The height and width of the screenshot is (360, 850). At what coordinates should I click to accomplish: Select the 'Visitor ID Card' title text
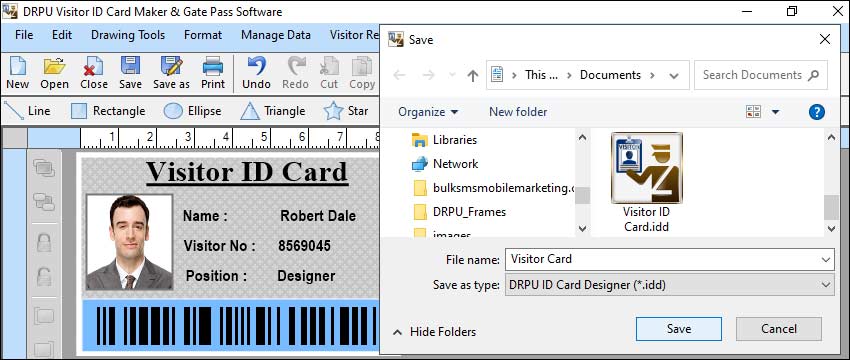pyautogui.click(x=247, y=172)
